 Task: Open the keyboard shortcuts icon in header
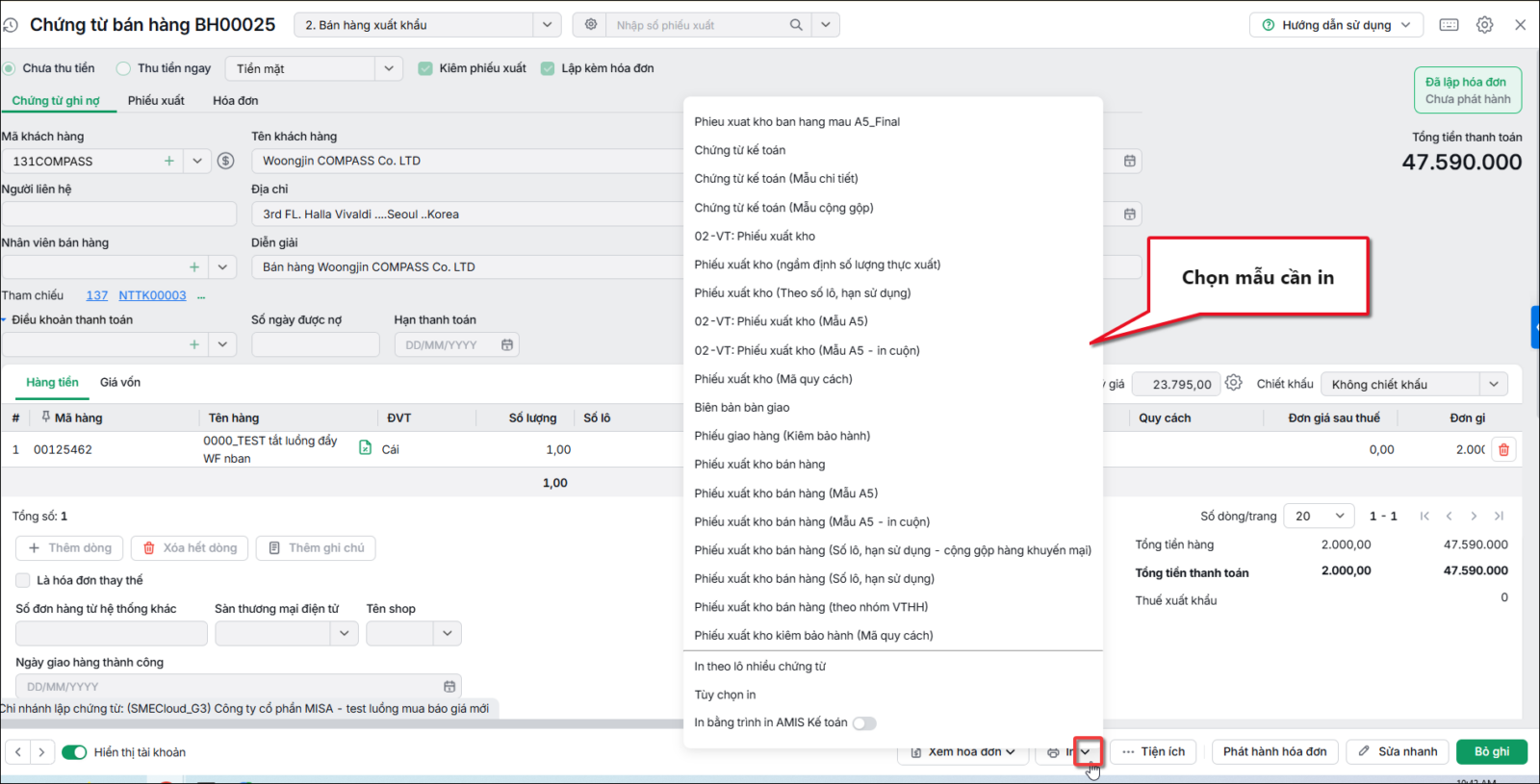(x=1449, y=25)
